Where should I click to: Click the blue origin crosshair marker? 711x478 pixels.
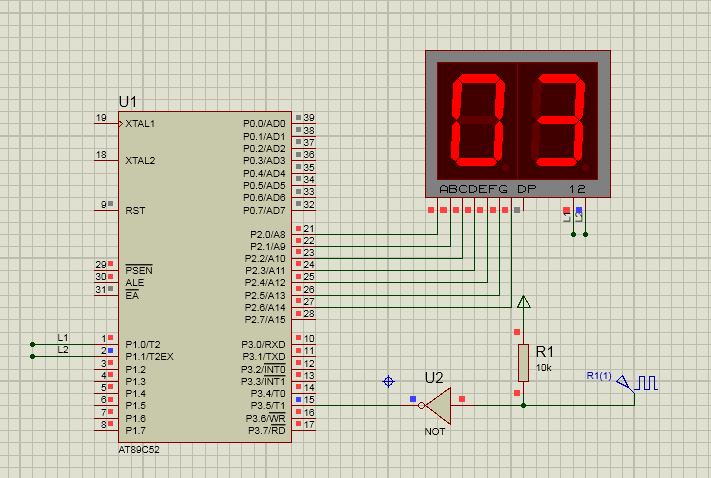point(389,381)
